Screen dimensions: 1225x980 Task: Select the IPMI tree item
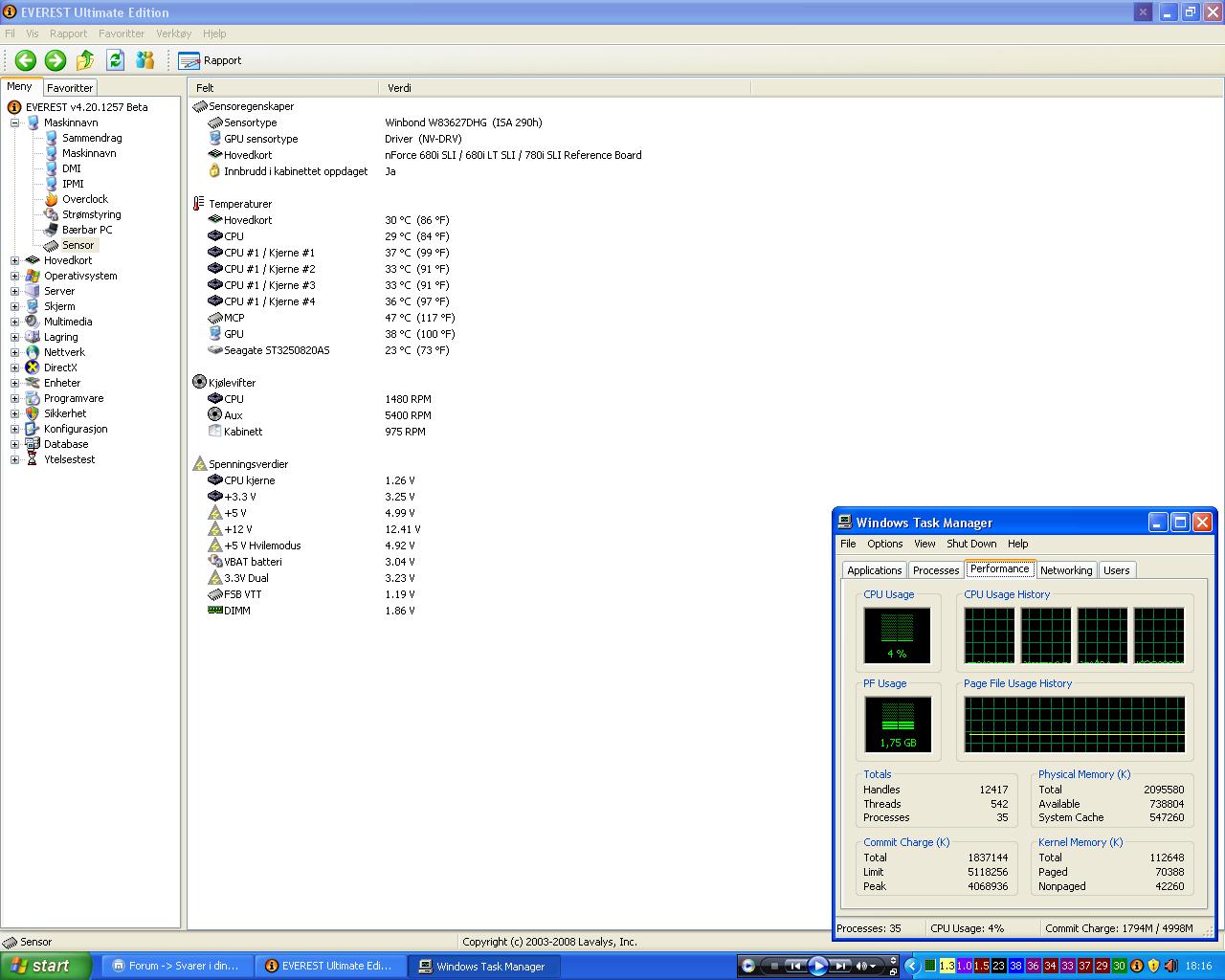click(73, 184)
